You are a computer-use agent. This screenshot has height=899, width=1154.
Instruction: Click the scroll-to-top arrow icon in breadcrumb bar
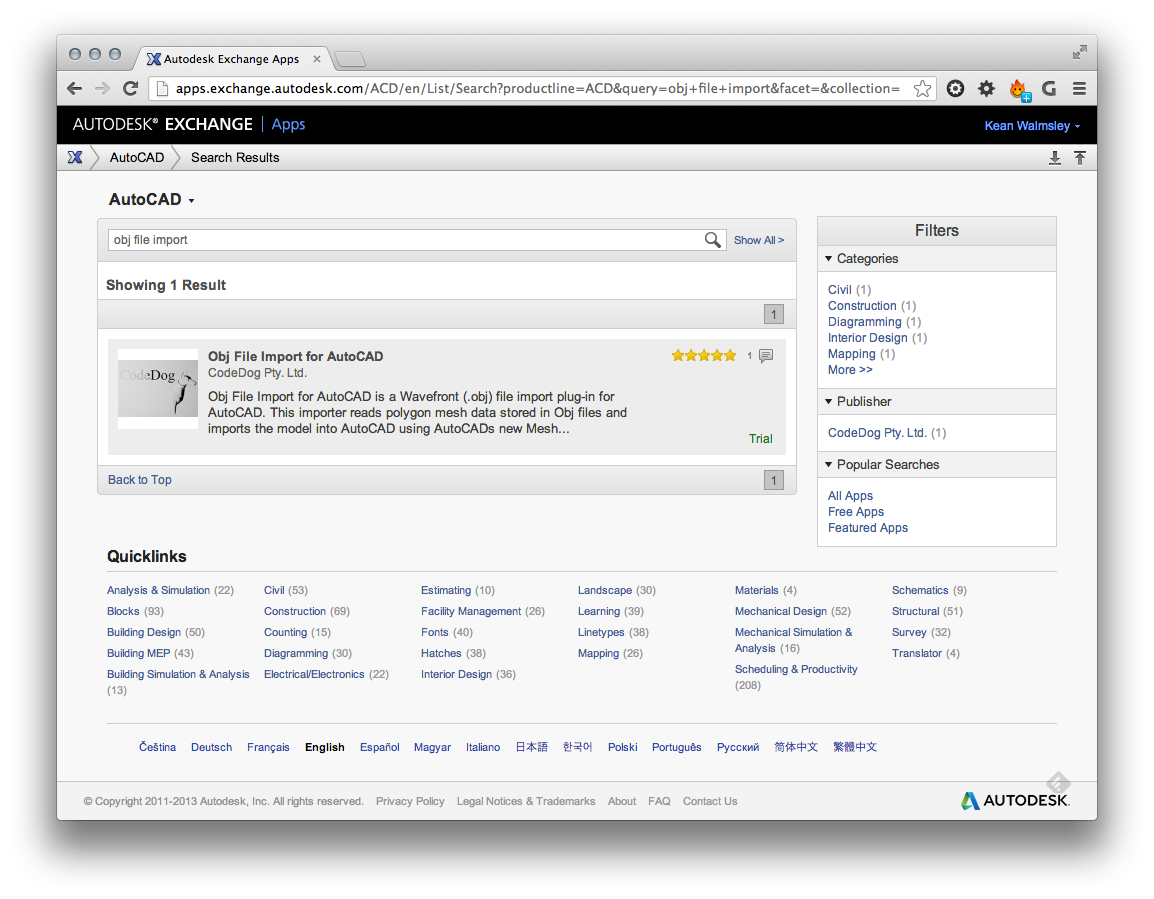pos(1080,158)
